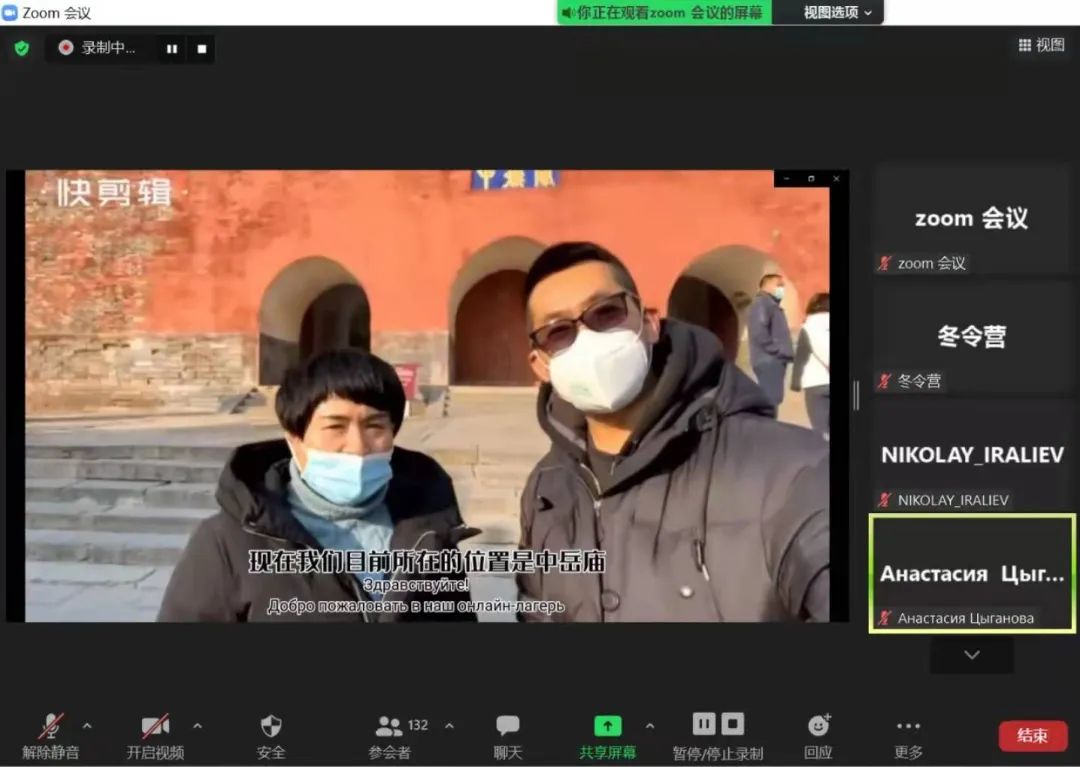This screenshot has width=1080, height=767.
Task: Open the 参会者 participants panel
Action: coord(390,737)
